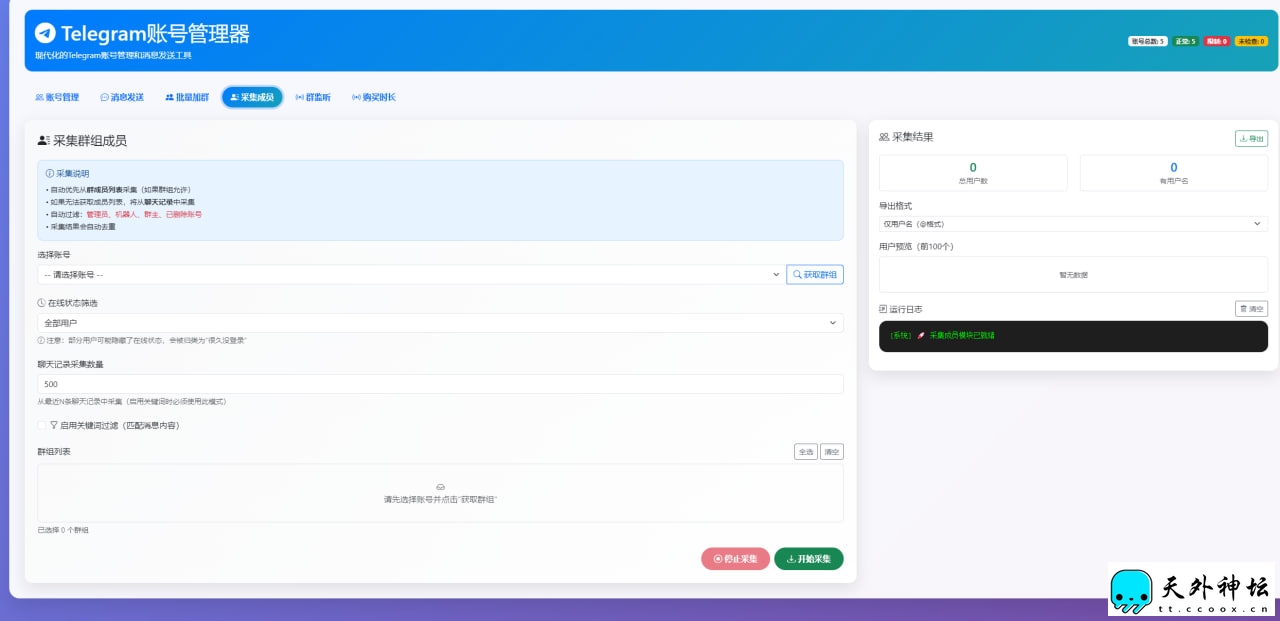Click the 获取群组 search button
The width and height of the screenshot is (1280, 621).
pos(814,274)
